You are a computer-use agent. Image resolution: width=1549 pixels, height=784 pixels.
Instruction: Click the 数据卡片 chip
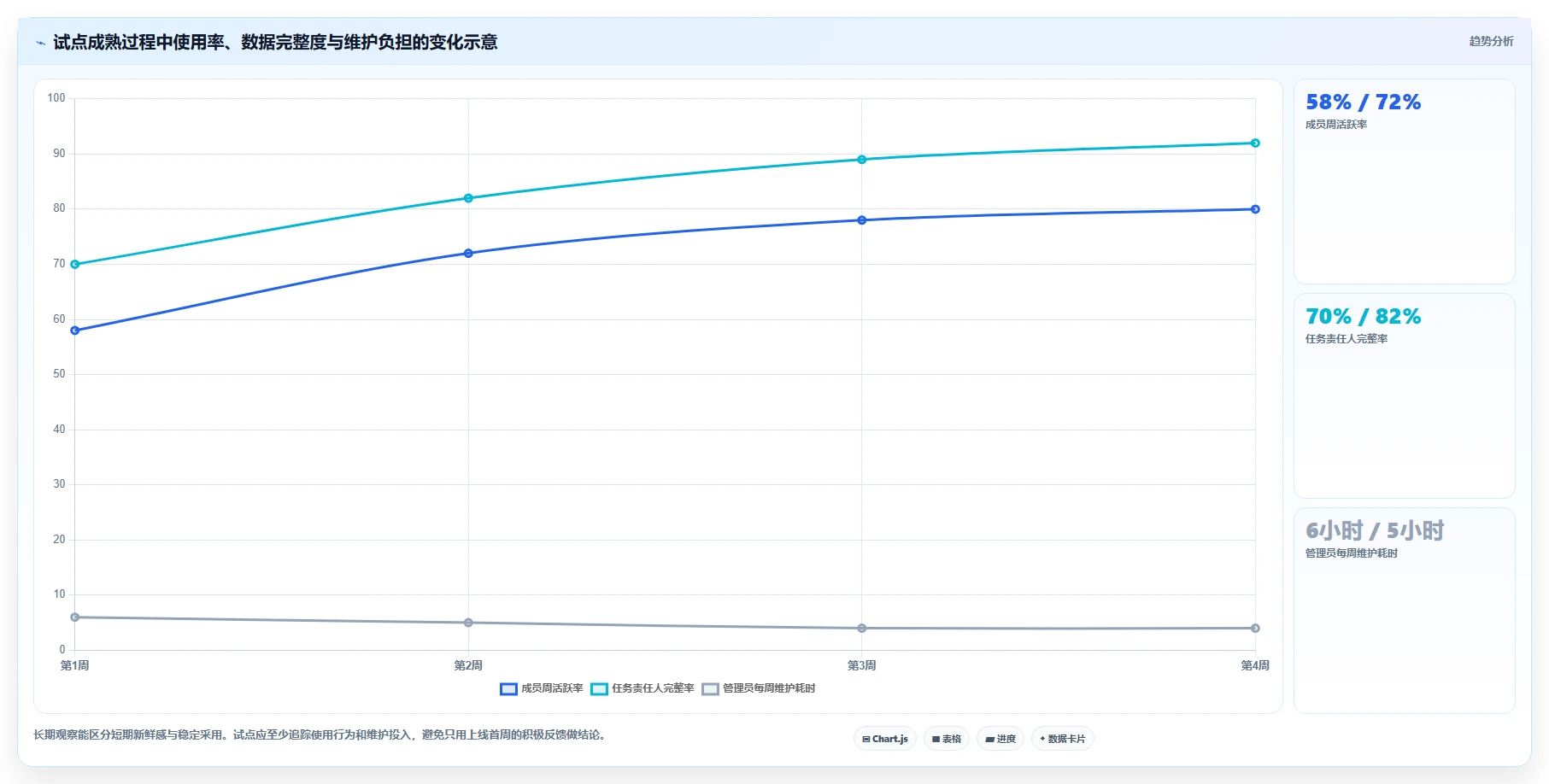click(1063, 739)
